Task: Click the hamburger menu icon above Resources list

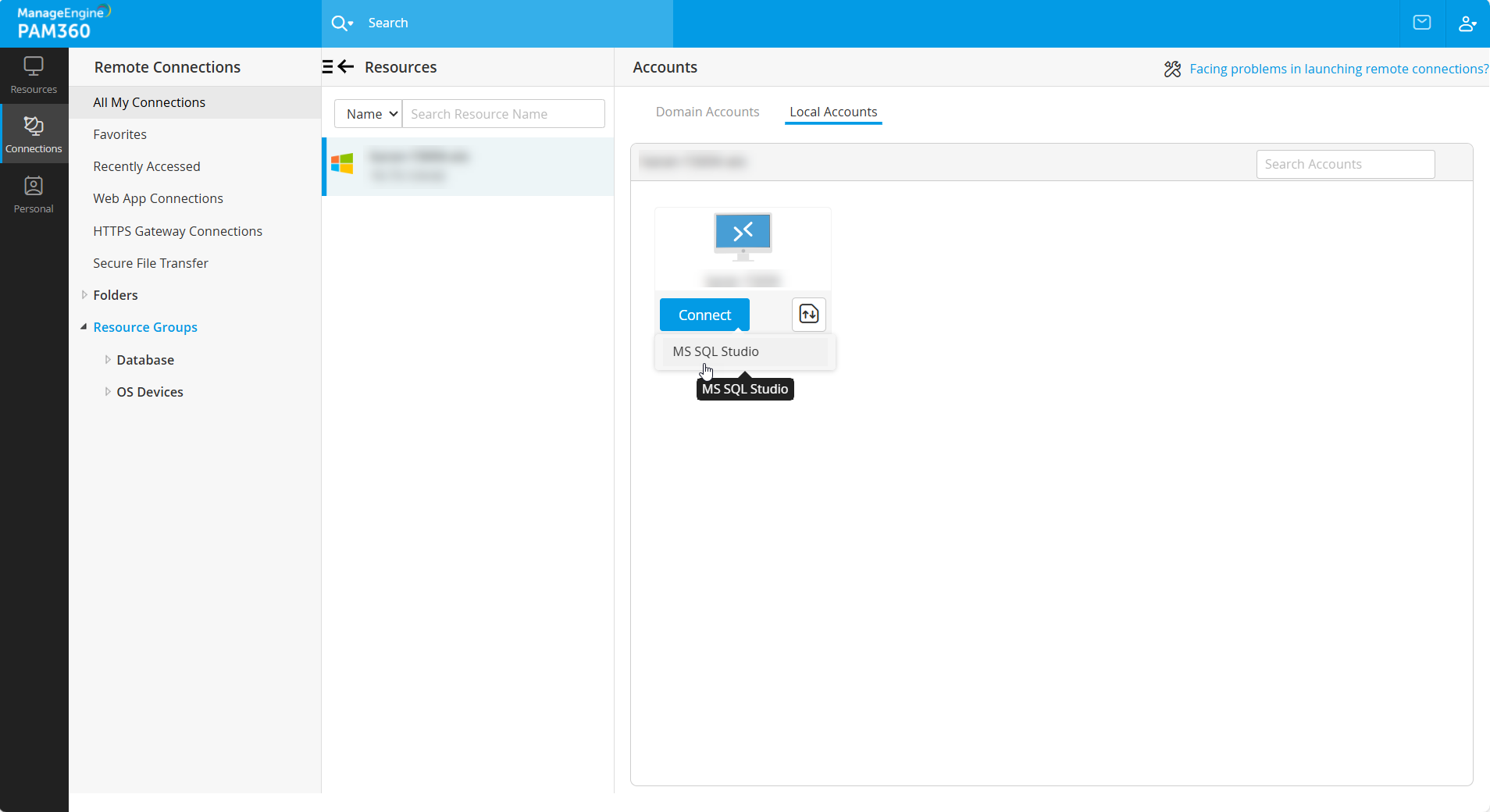Action: pos(329,66)
